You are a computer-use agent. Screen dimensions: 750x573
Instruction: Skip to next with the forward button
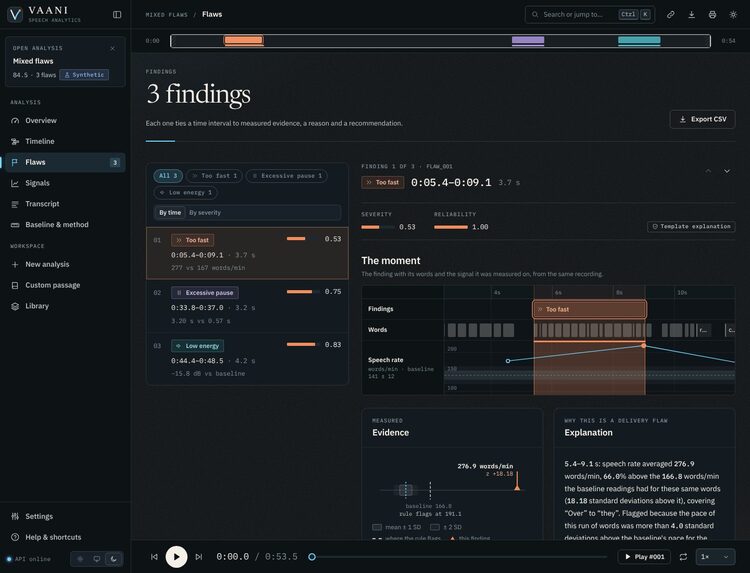(x=199, y=557)
